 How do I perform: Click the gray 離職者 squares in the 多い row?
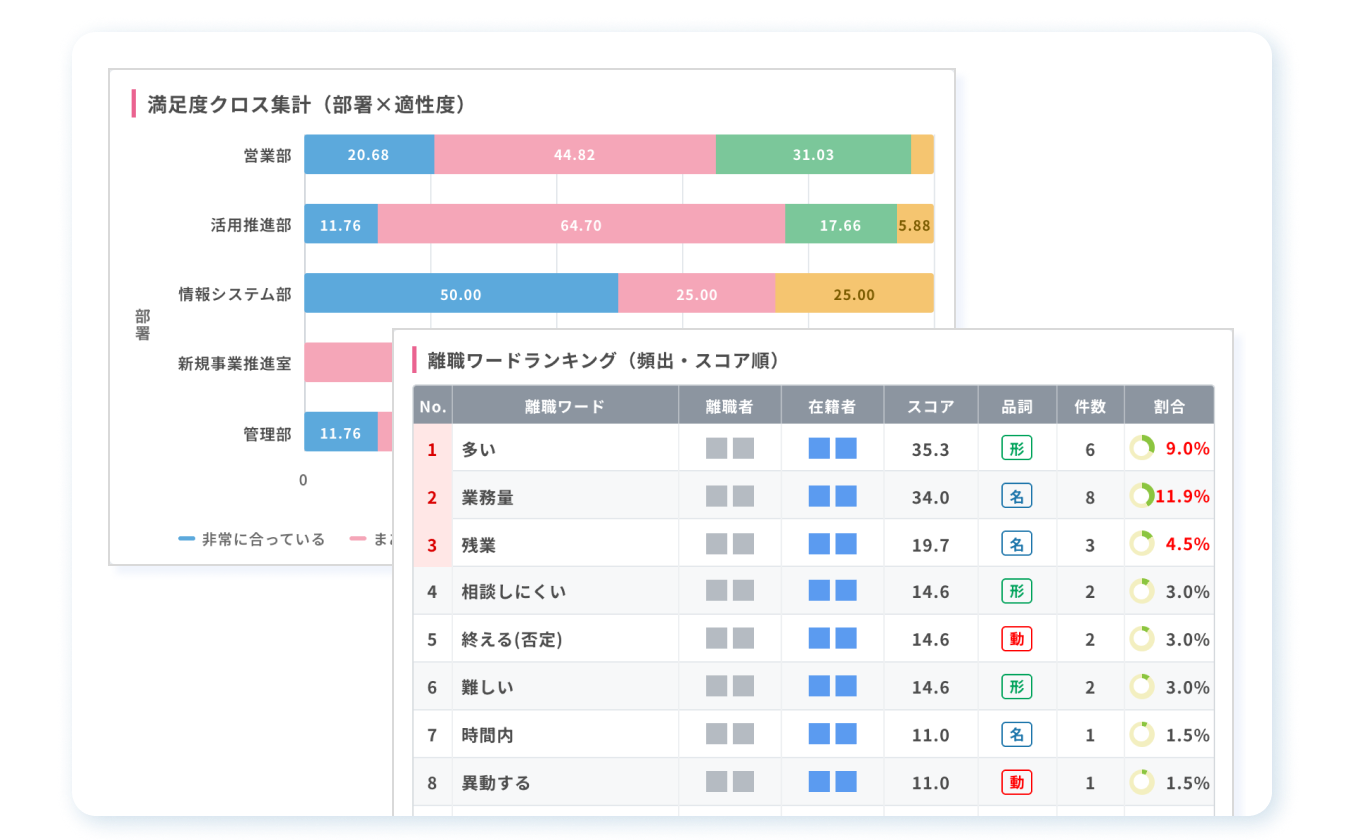pos(730,448)
